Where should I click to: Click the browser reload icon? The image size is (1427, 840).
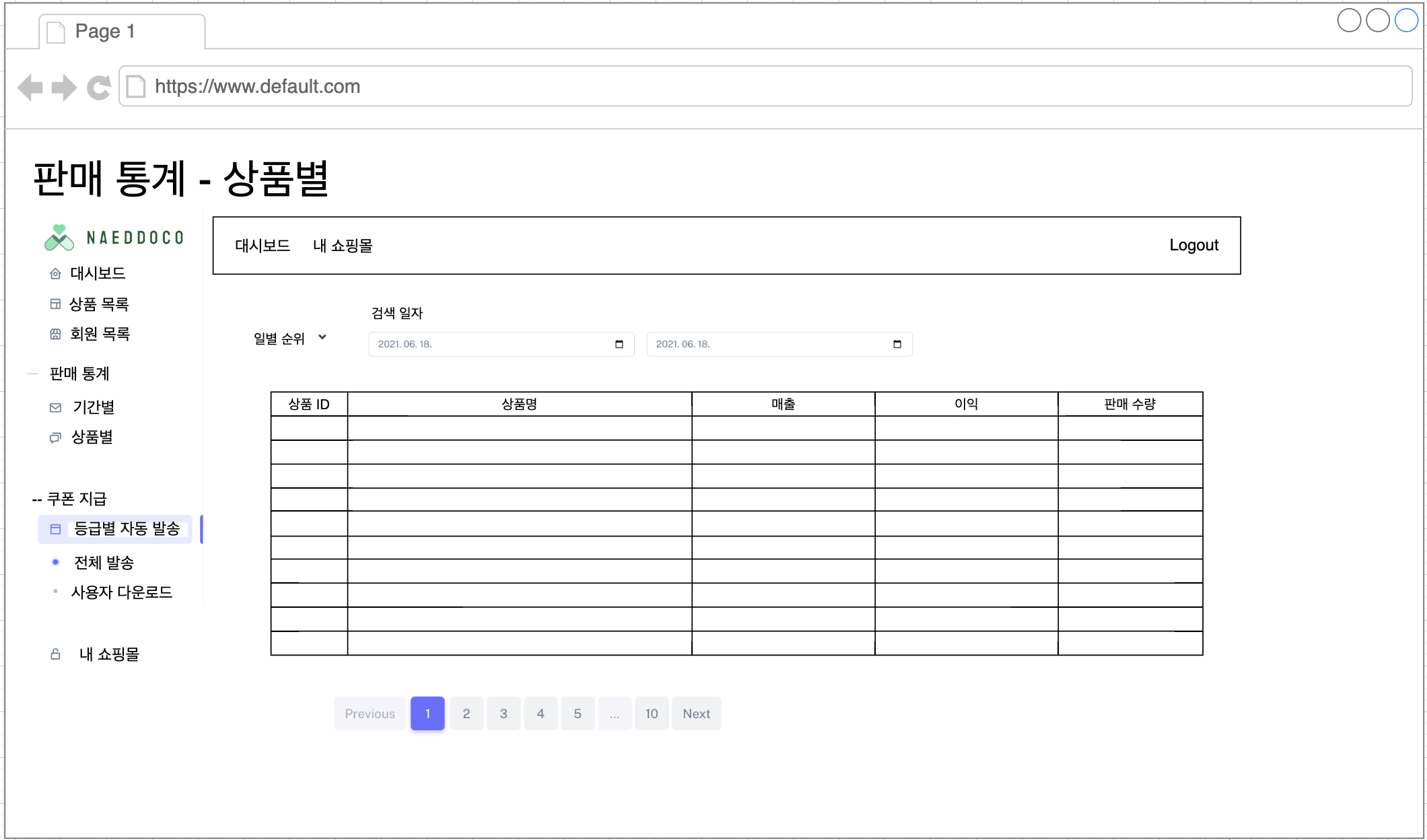[x=99, y=87]
